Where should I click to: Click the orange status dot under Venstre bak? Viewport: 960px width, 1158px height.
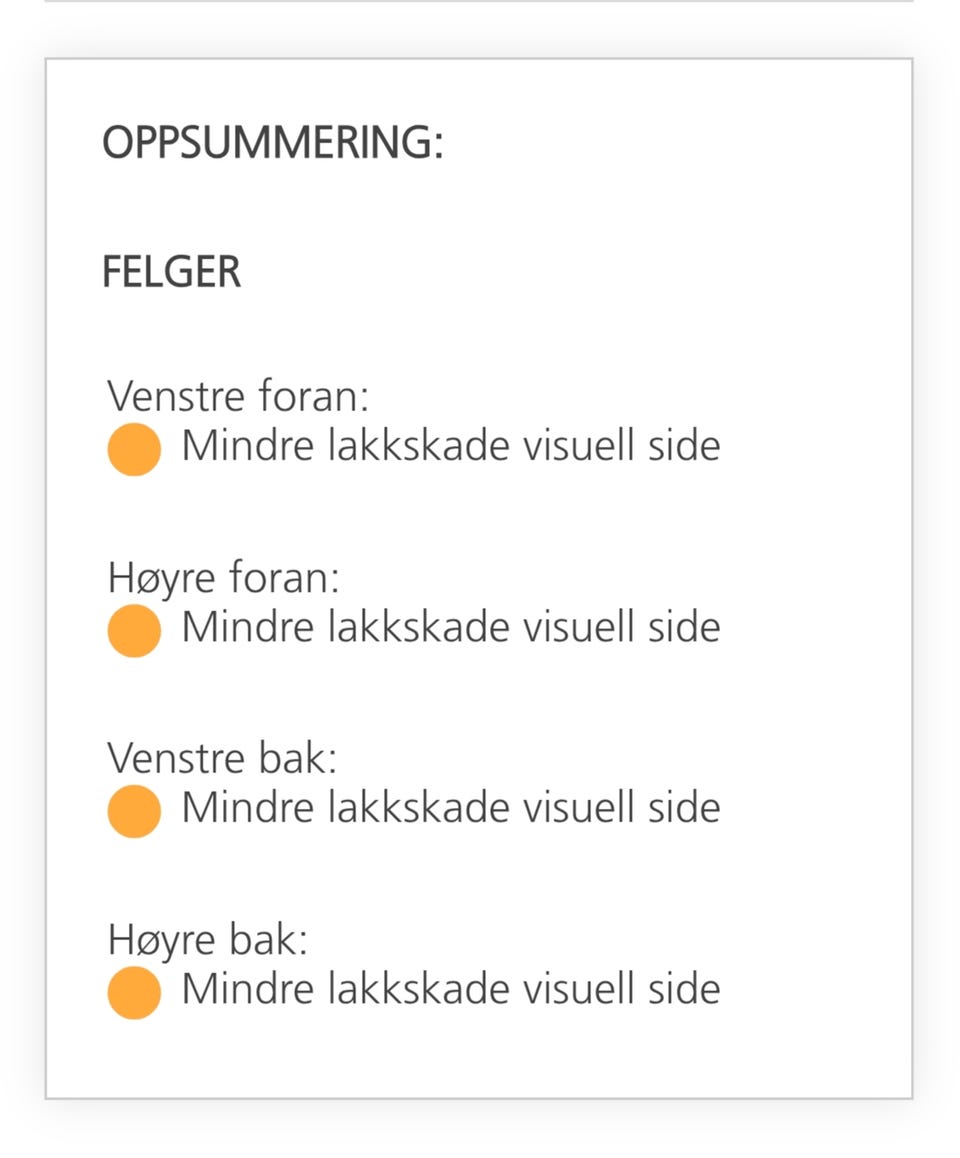134,810
